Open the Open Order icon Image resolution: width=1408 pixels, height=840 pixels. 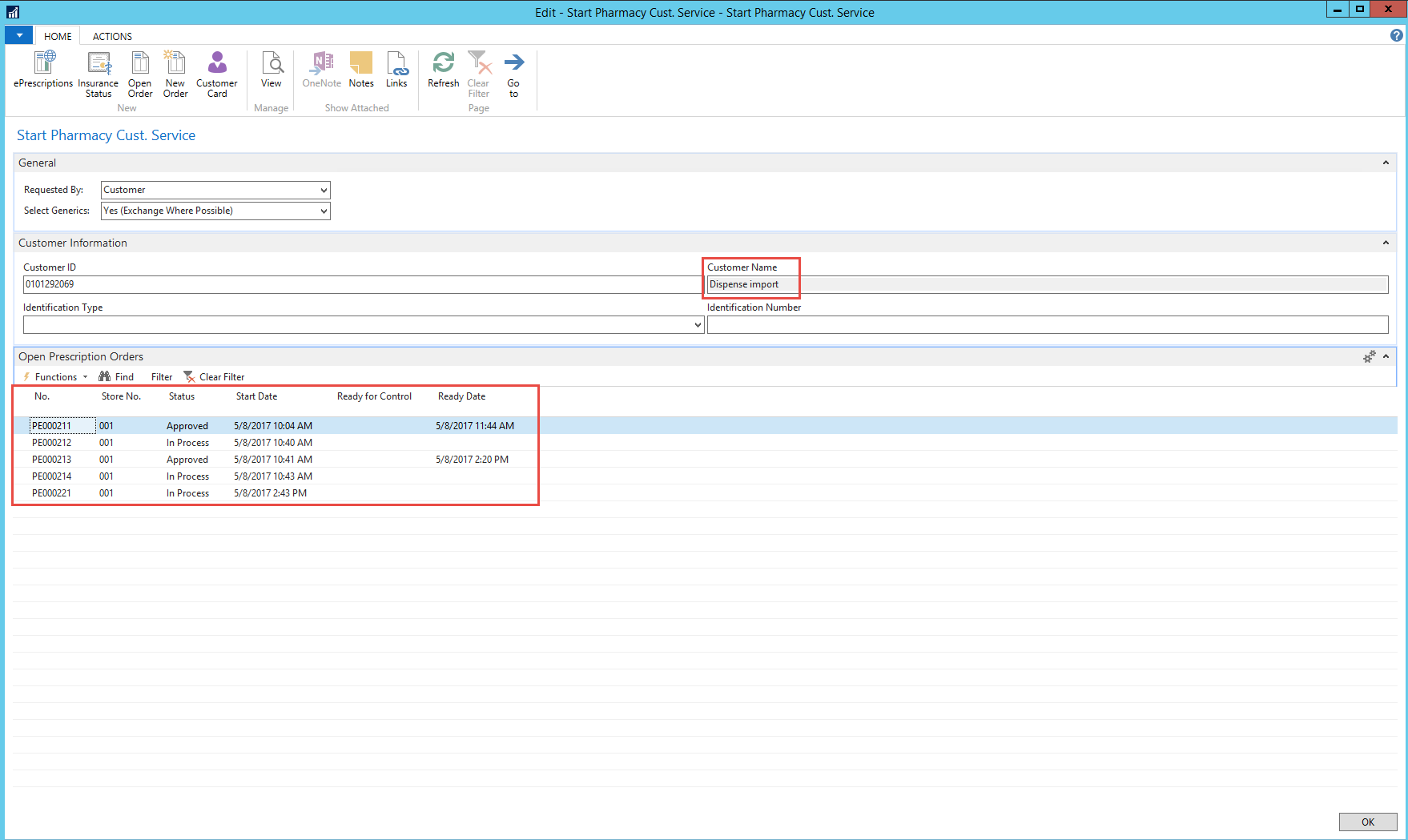(140, 74)
